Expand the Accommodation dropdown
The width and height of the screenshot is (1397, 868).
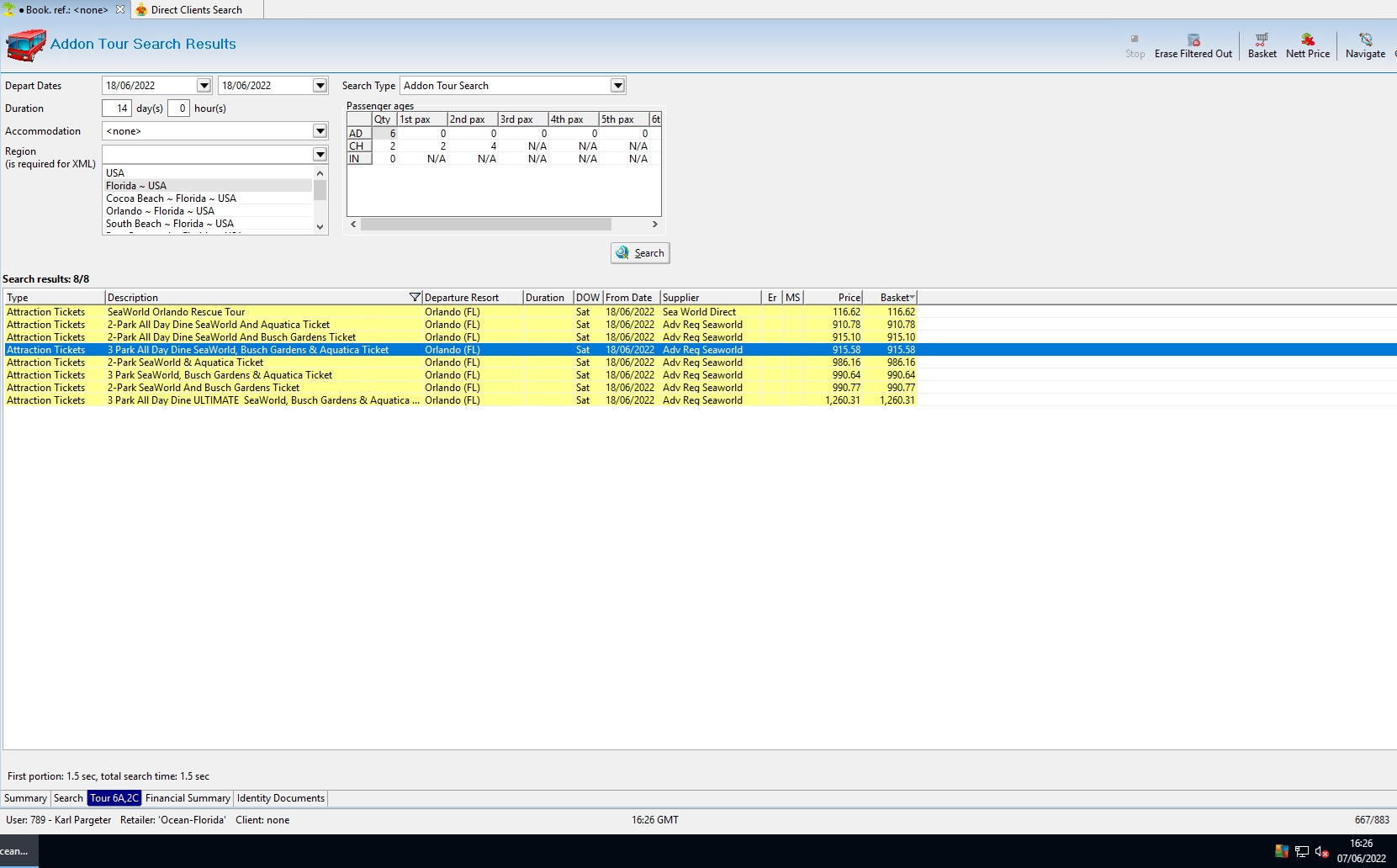click(320, 131)
